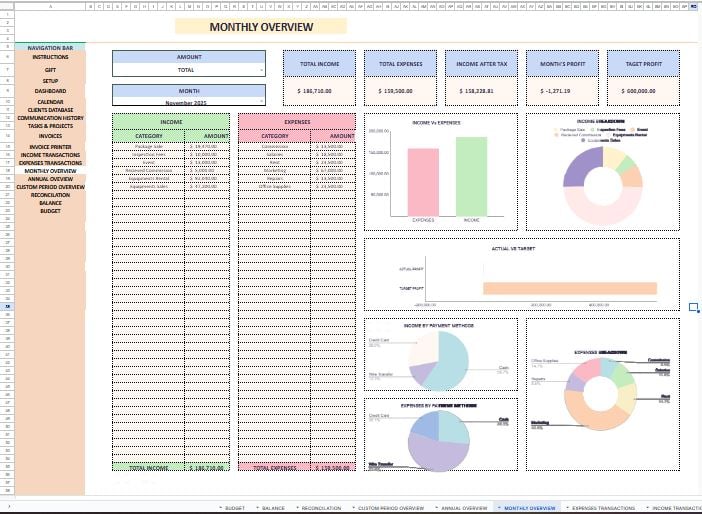Image resolution: width=702 pixels, height=514 pixels.
Task: Open CLIENTS DATABASE in the navigation bar
Action: [50, 110]
